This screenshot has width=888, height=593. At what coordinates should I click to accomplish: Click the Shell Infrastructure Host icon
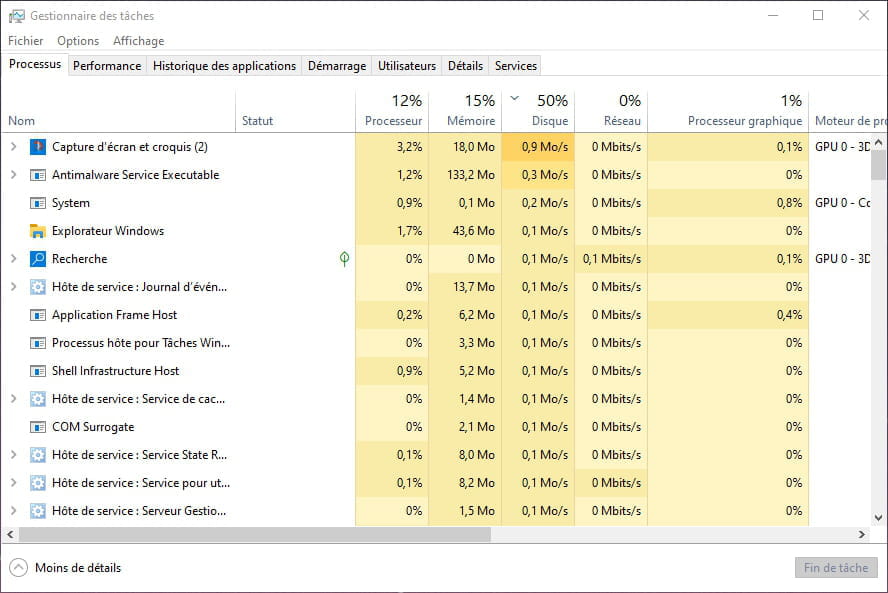point(37,371)
